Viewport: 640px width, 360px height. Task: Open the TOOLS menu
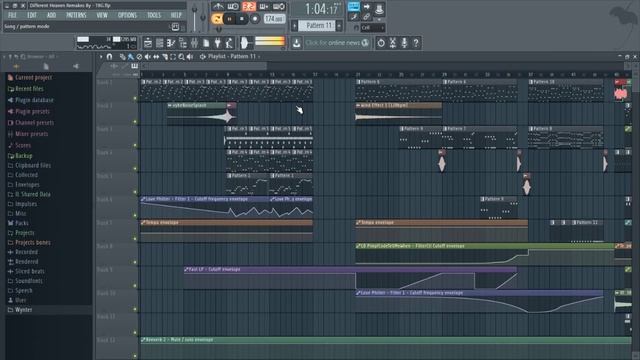point(154,15)
